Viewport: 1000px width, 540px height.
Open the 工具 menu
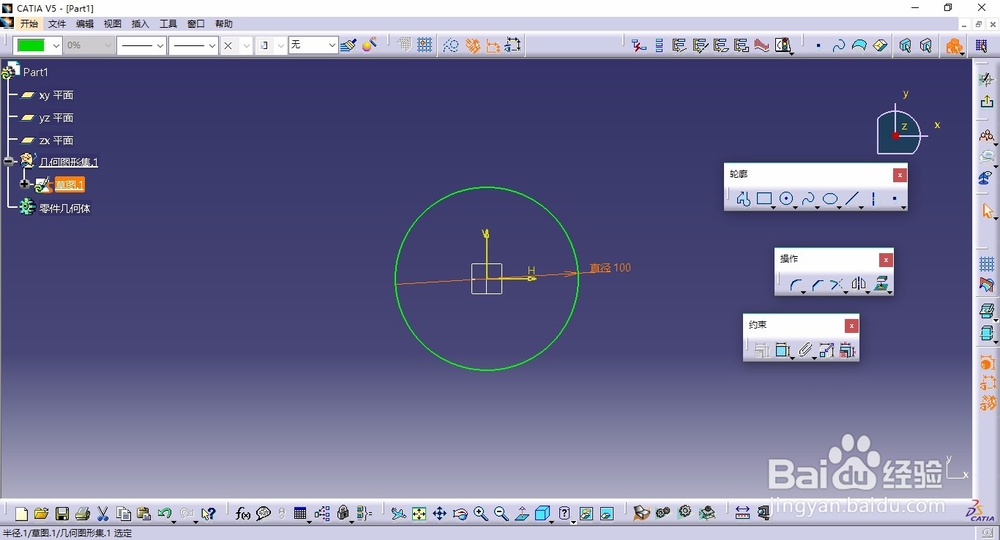168,24
